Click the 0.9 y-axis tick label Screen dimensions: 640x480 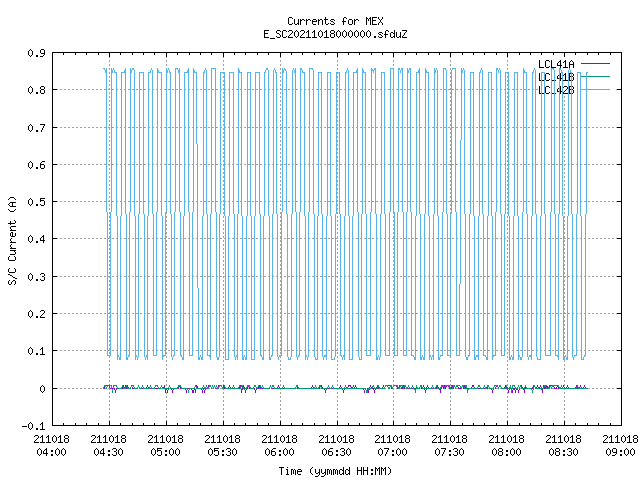click(36, 53)
